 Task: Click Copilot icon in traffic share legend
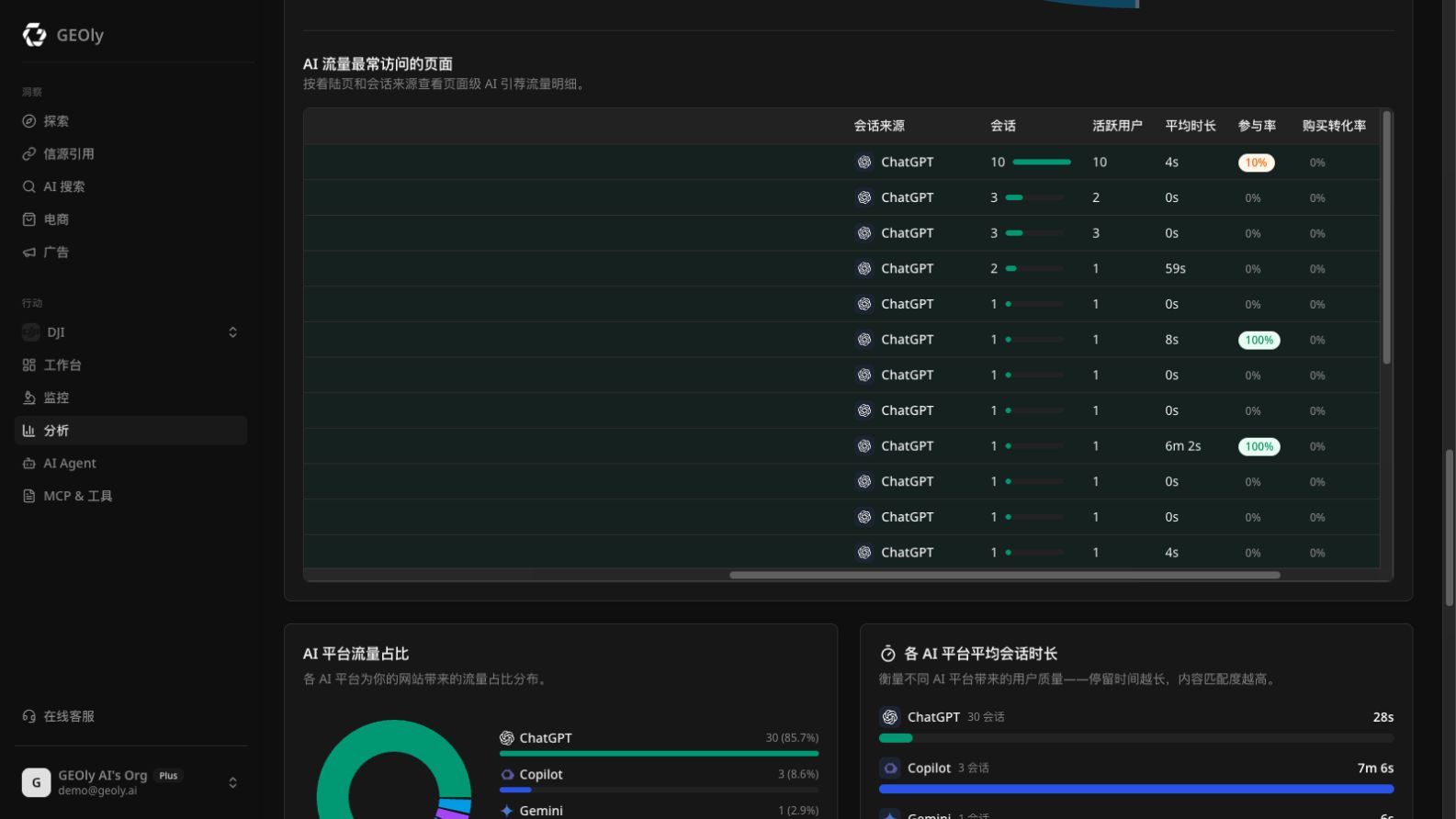[507, 775]
